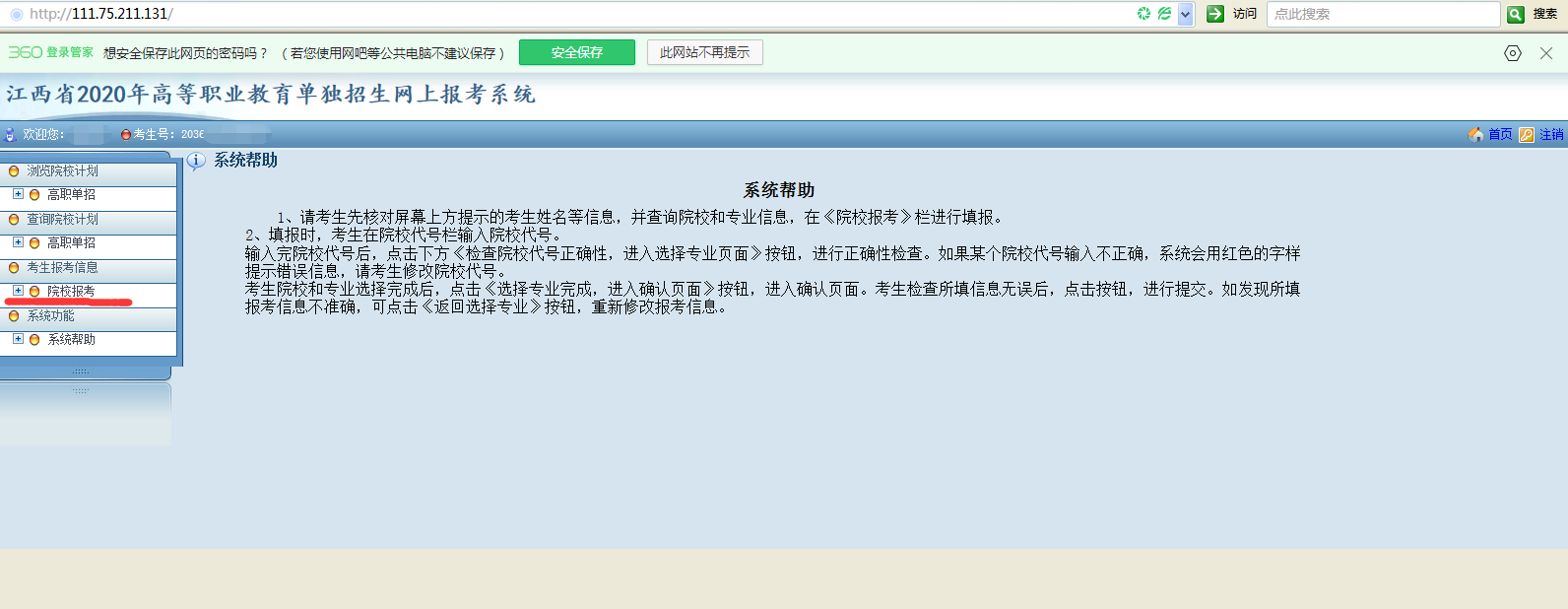
Task: Click the green leaf compatibility mode icon
Action: coord(1164,14)
